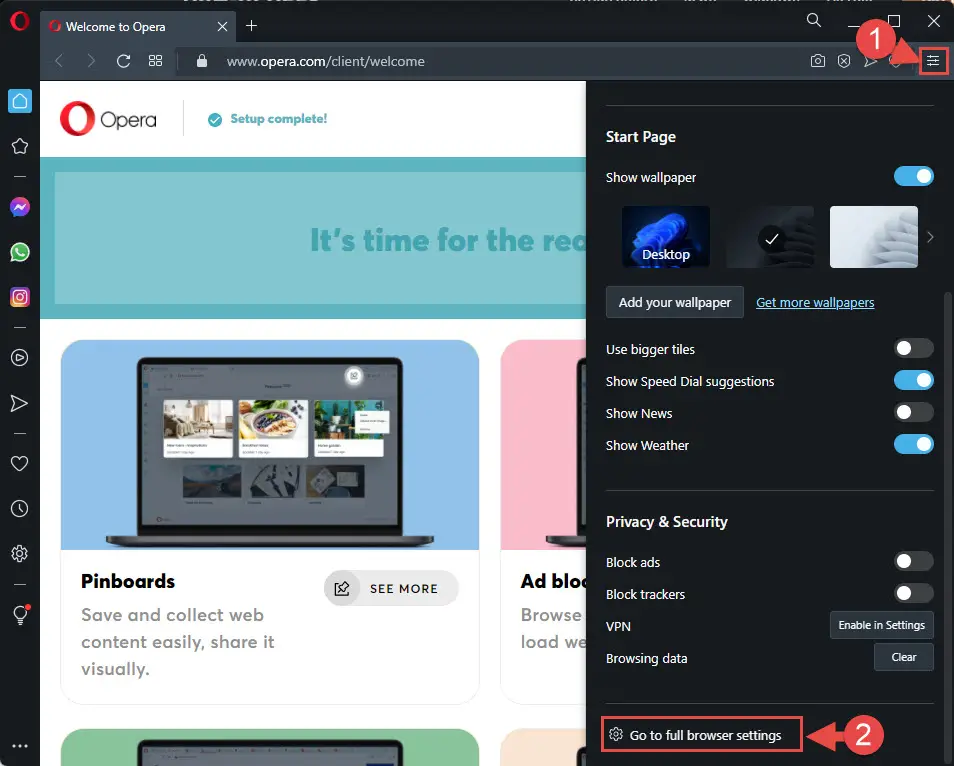The image size is (954, 766).
Task: Open a new tab
Action: [251, 26]
